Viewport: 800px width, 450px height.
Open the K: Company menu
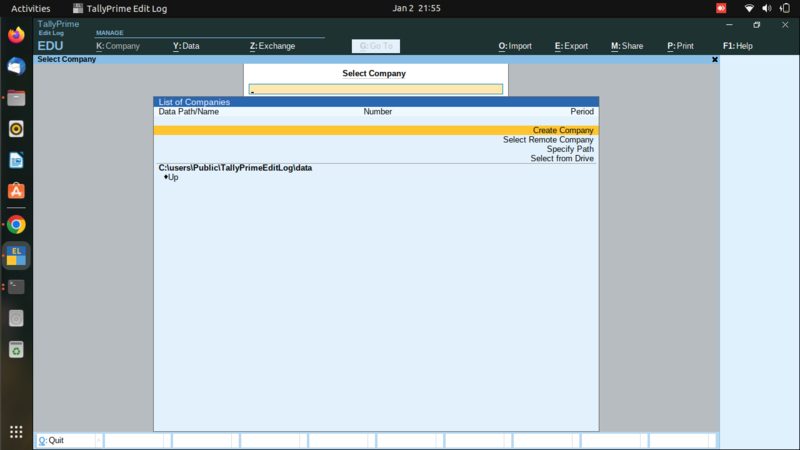[x=118, y=46]
